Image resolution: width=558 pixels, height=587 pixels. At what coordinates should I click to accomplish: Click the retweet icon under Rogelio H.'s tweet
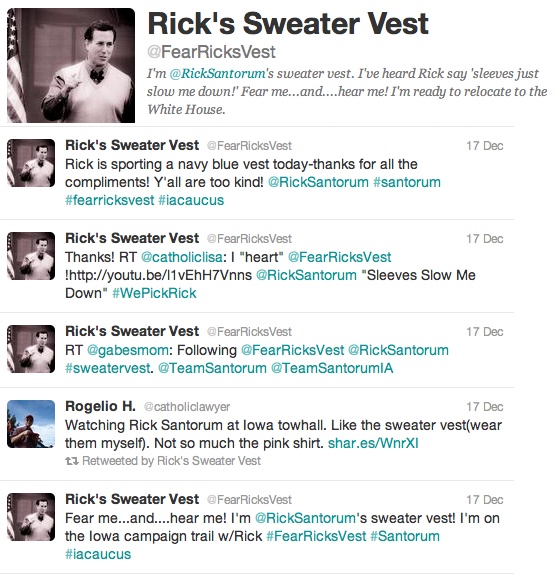tap(71, 461)
